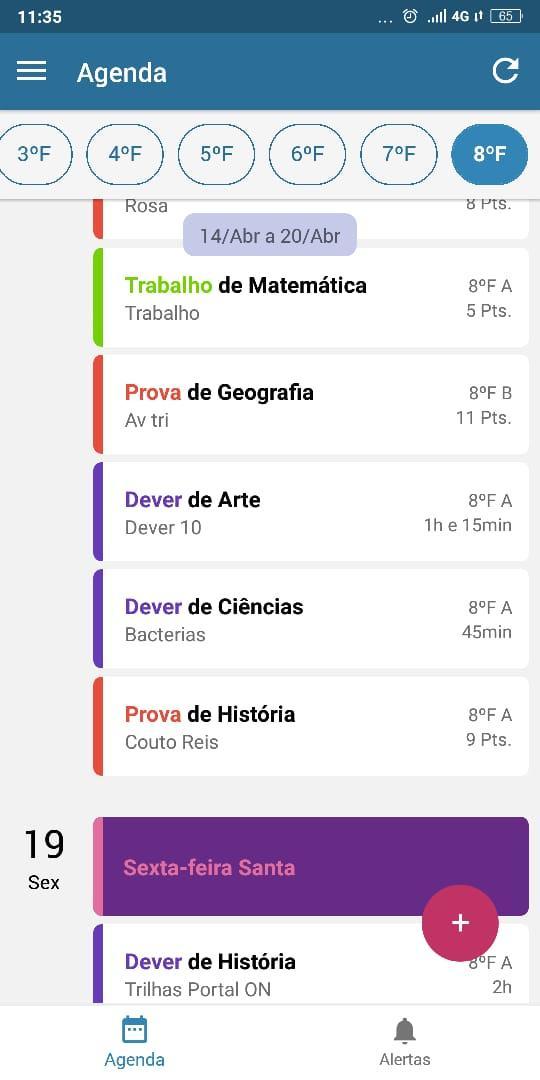Select the Agenda calendar icon tab
This screenshot has height=1080, width=540.
point(134,1042)
